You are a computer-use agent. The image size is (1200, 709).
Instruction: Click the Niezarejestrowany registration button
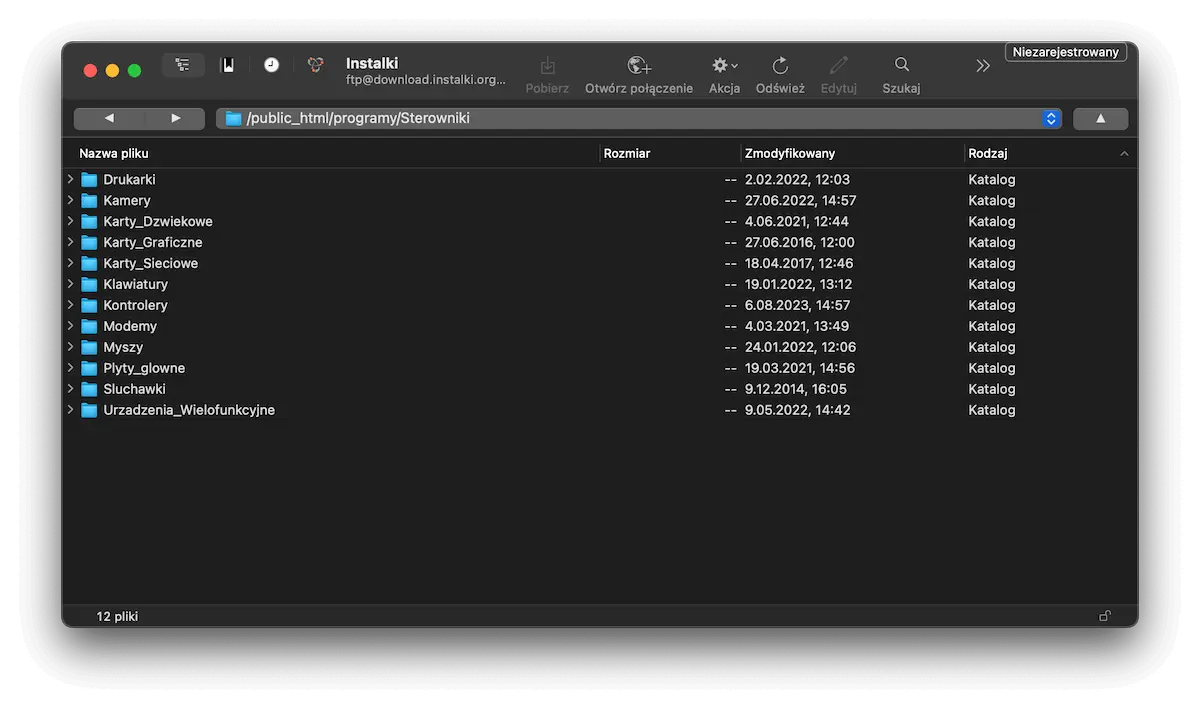[1065, 51]
